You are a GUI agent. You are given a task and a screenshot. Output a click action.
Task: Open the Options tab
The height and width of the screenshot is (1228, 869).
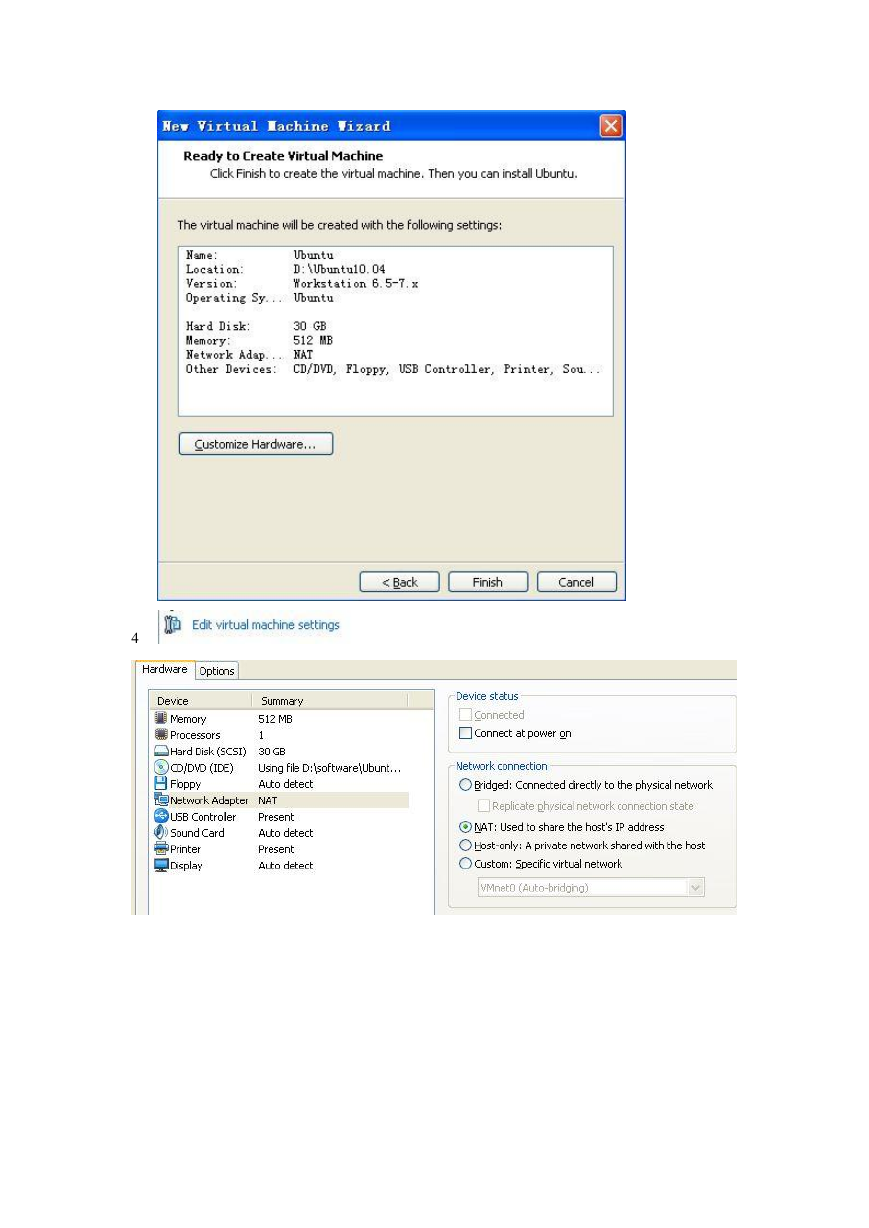216,671
